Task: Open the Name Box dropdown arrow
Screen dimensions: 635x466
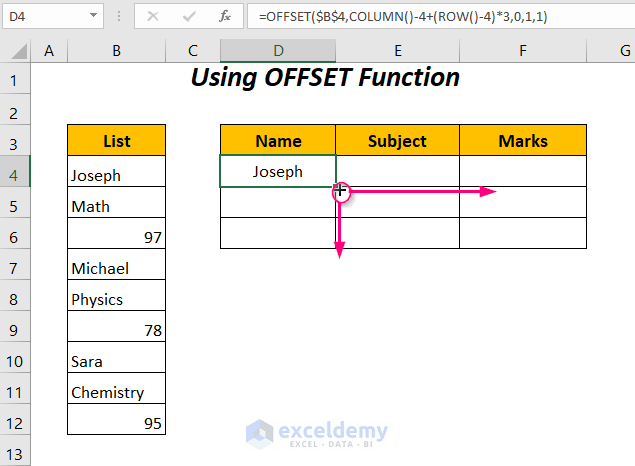Action: [95, 16]
